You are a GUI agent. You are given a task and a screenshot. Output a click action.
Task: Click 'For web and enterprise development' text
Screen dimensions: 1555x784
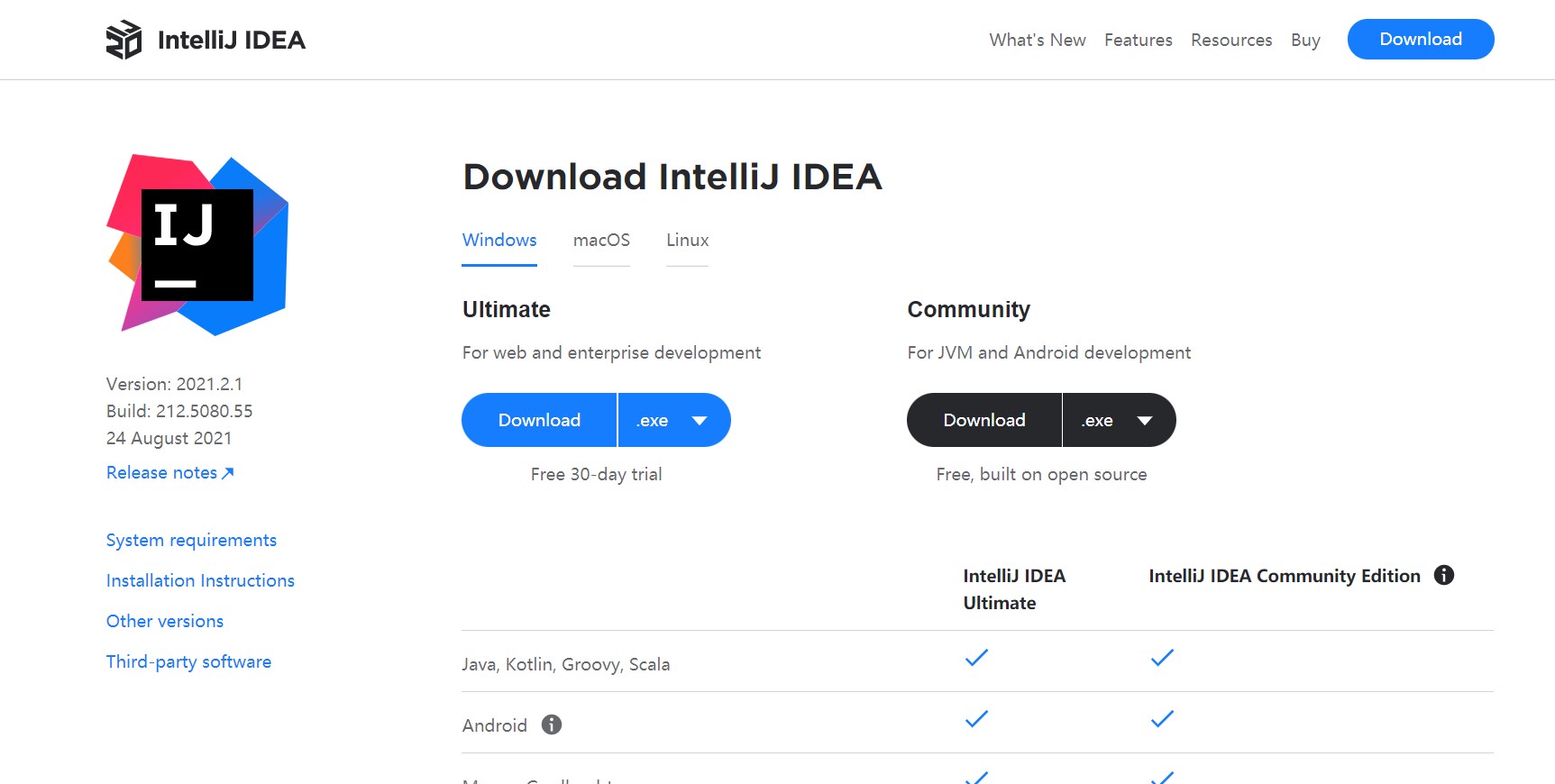[x=611, y=352]
